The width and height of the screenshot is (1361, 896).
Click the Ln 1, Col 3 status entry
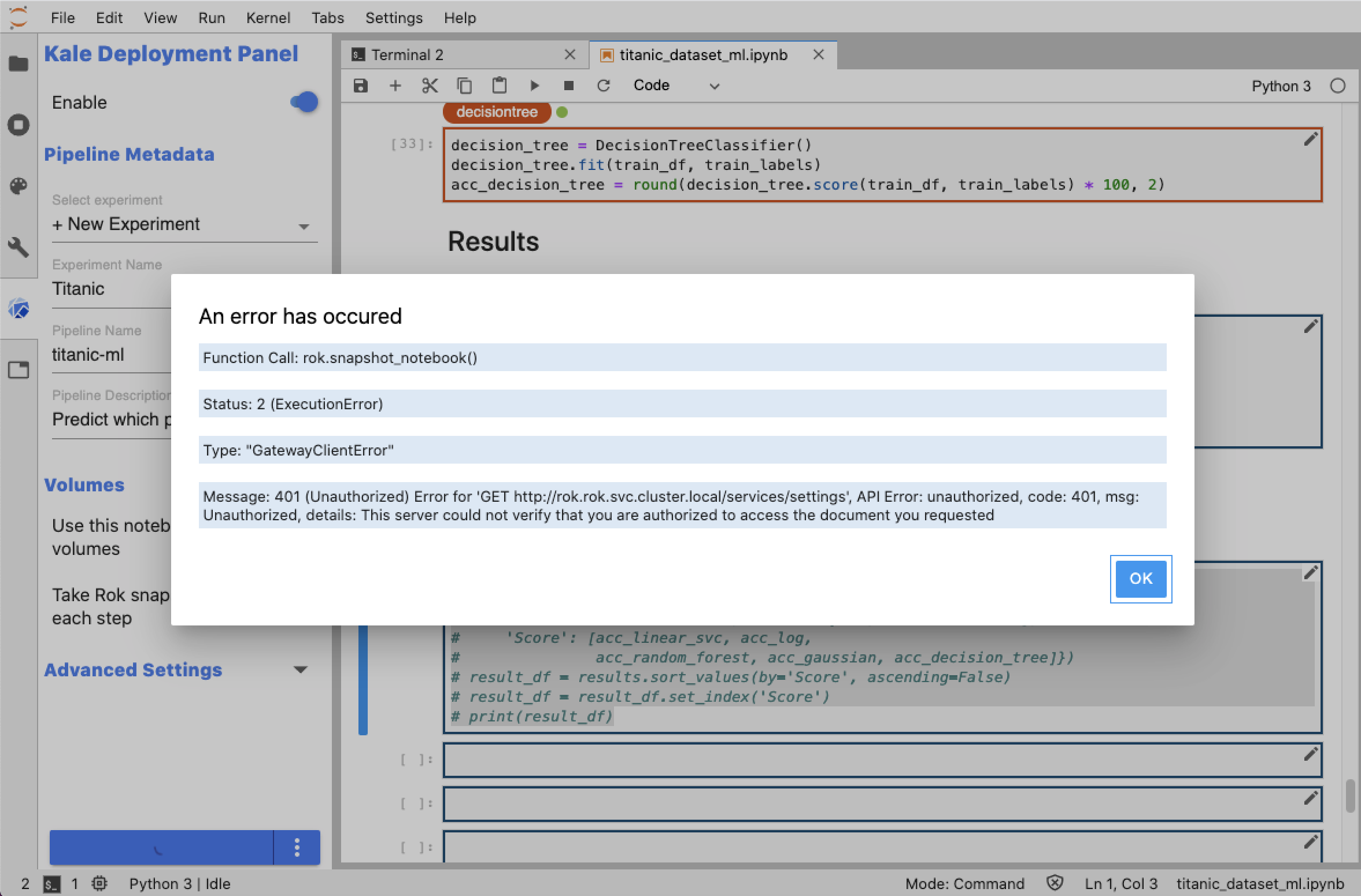click(x=1121, y=884)
